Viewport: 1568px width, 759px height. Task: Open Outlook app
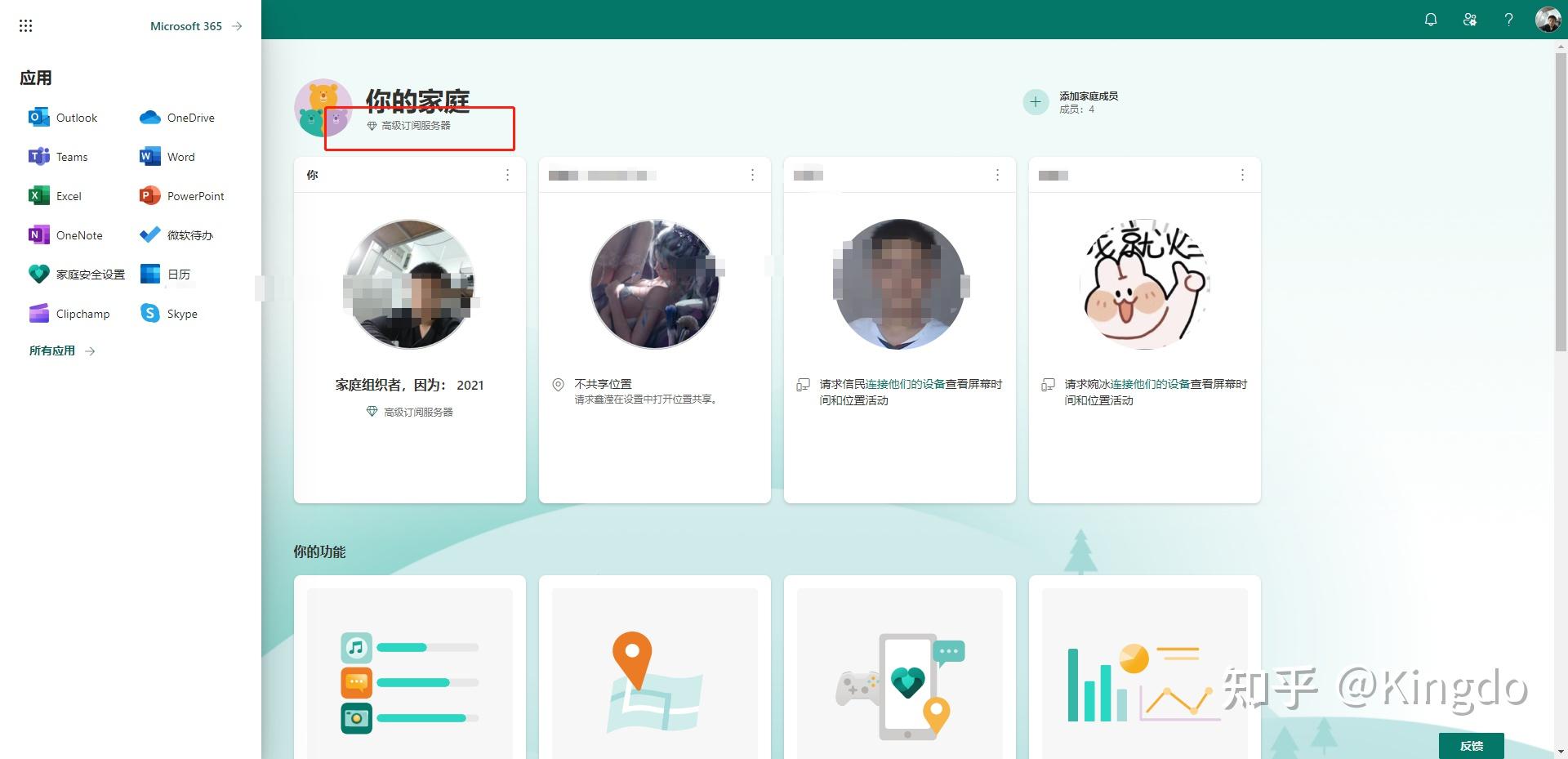(63, 118)
